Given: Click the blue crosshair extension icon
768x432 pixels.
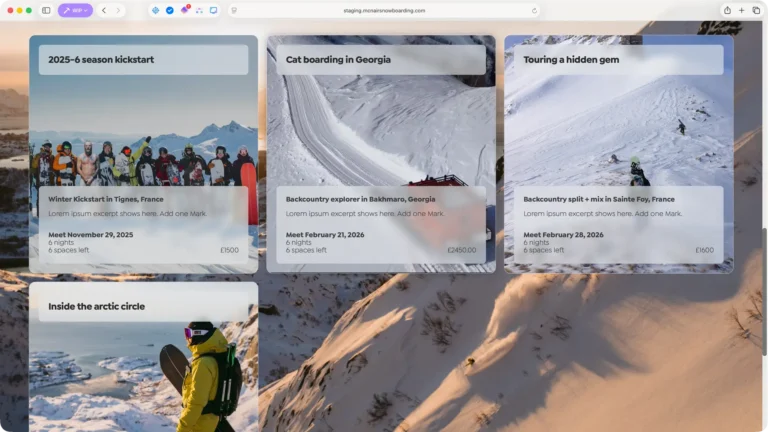Looking at the screenshot, I should [x=155, y=10].
